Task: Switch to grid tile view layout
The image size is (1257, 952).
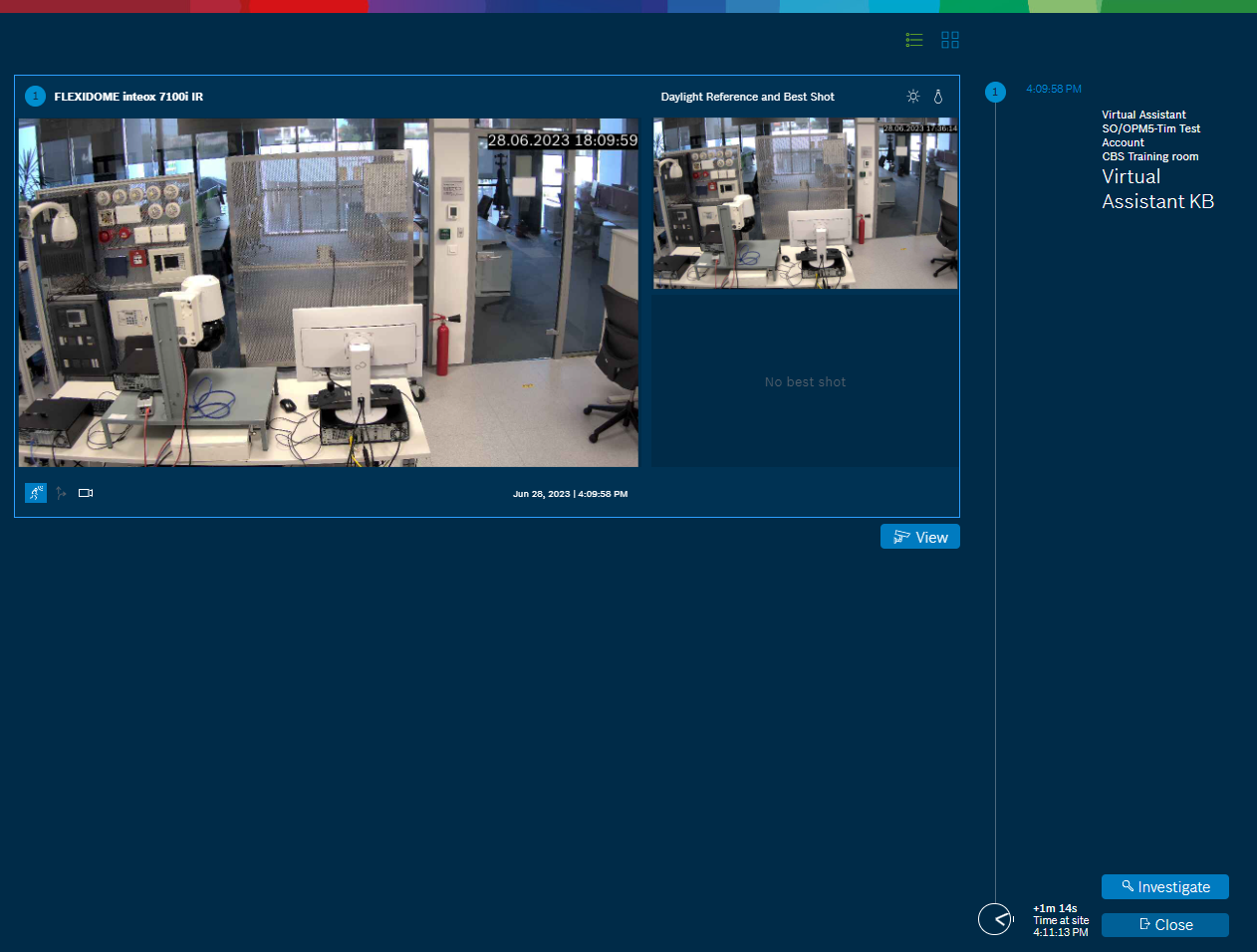Action: tap(950, 40)
